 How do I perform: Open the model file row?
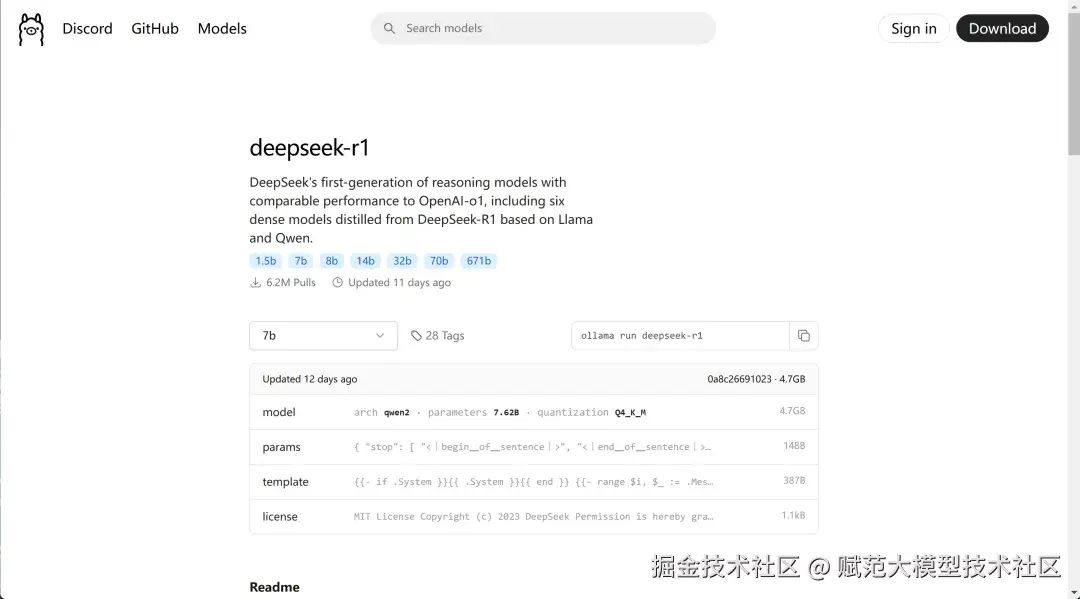click(x=534, y=412)
